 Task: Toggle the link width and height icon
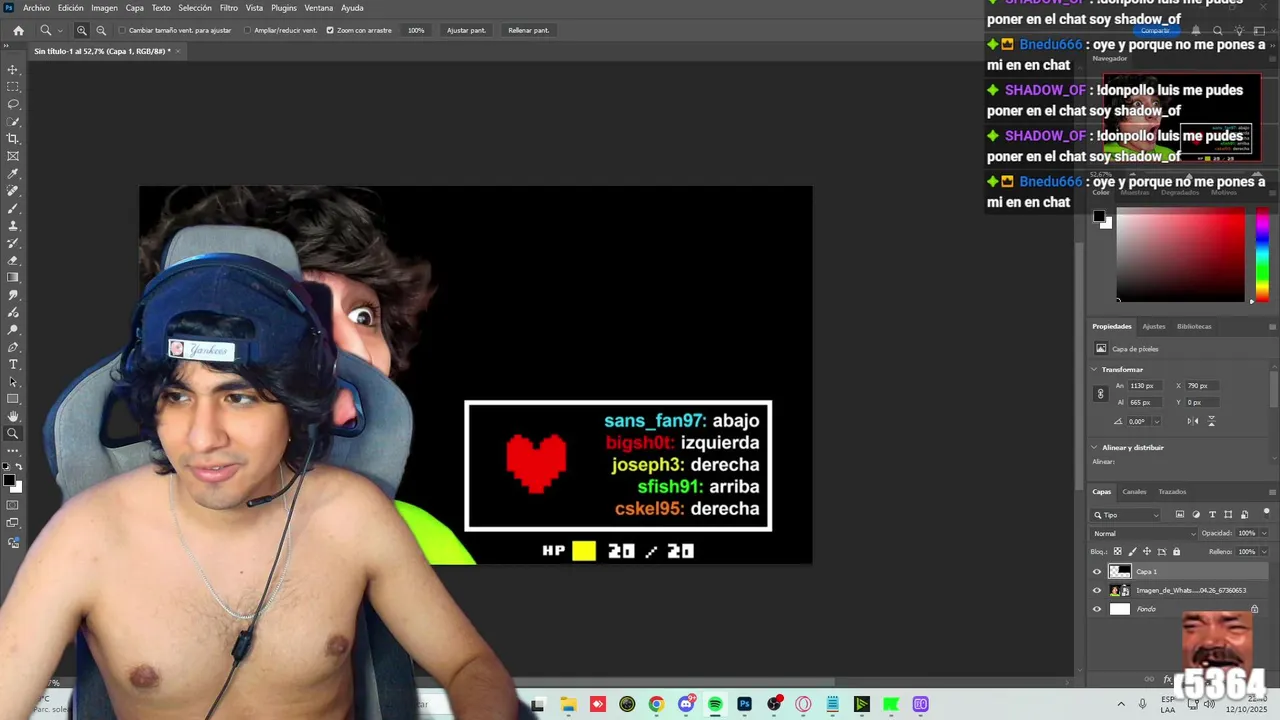(x=1101, y=394)
